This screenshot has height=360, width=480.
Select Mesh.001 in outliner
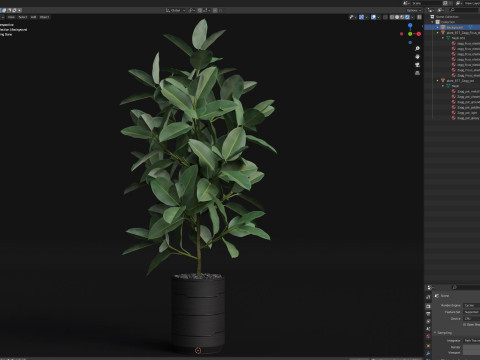tap(458, 38)
